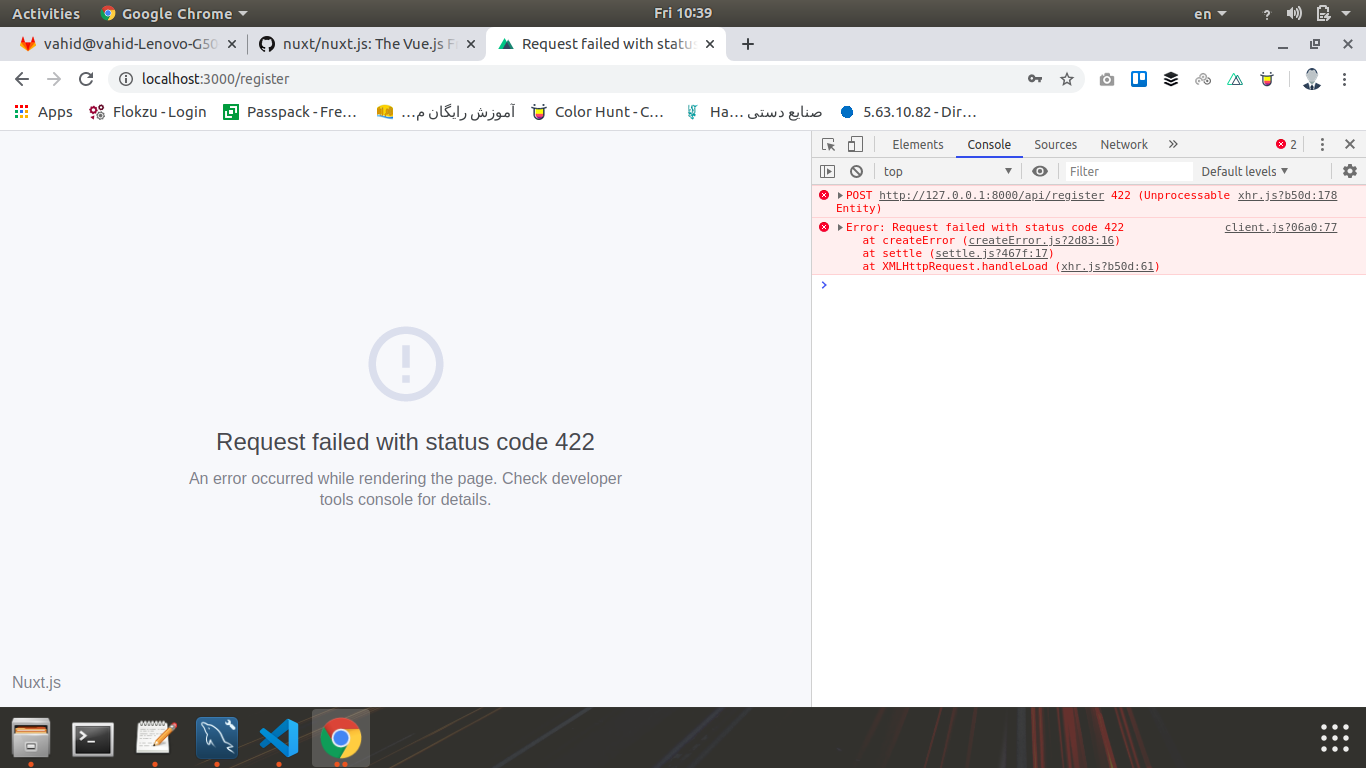The width and height of the screenshot is (1366, 768).
Task: Open Terminal from the dock
Action: tap(93, 739)
